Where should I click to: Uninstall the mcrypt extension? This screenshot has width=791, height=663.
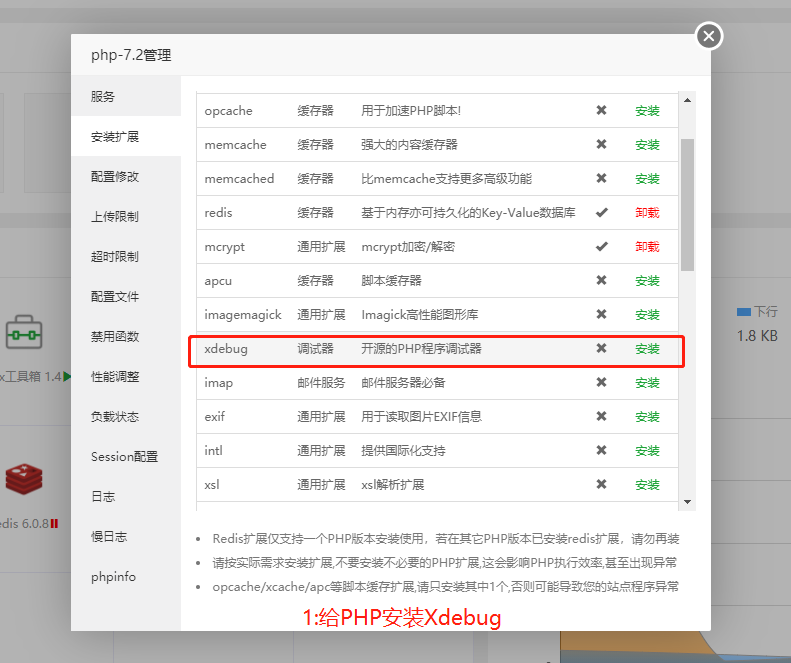click(647, 247)
